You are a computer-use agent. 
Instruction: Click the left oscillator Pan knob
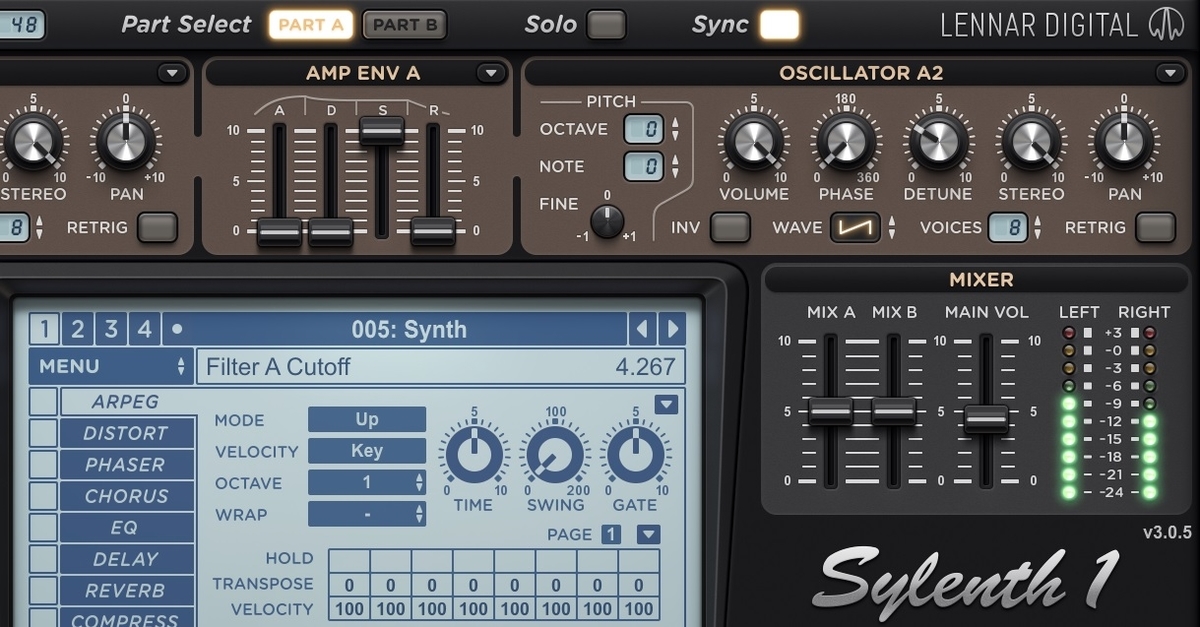point(126,143)
